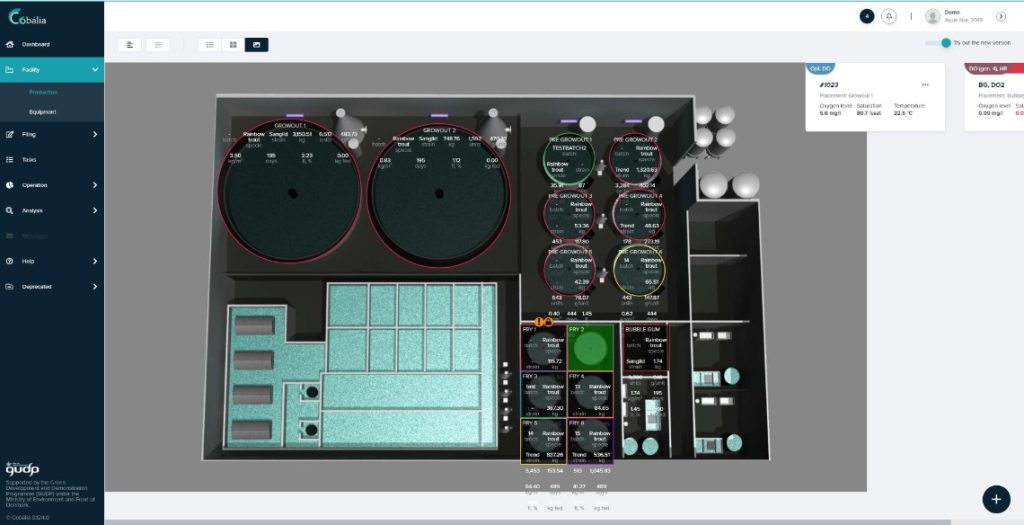Expand the Filing sidebar menu

95,134
